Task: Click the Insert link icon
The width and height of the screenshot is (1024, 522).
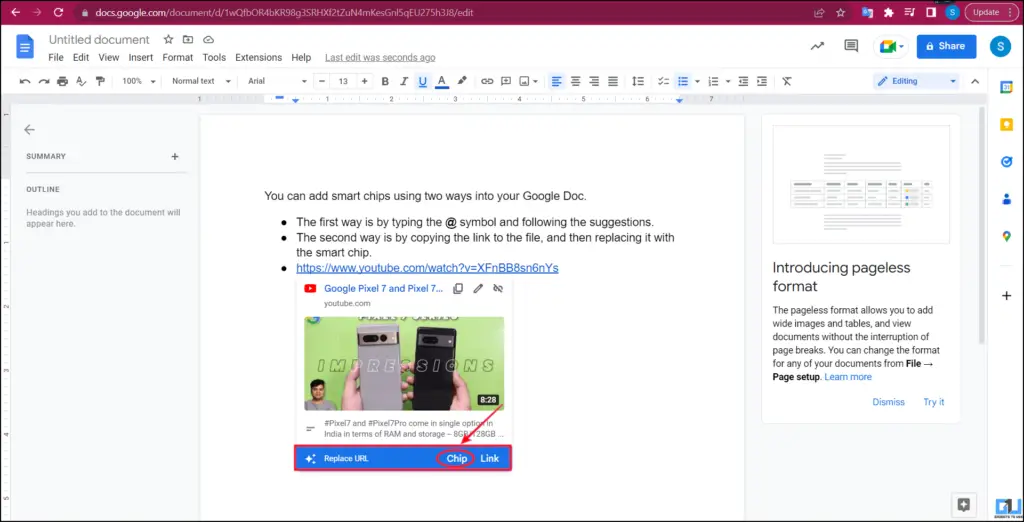Action: (x=487, y=82)
